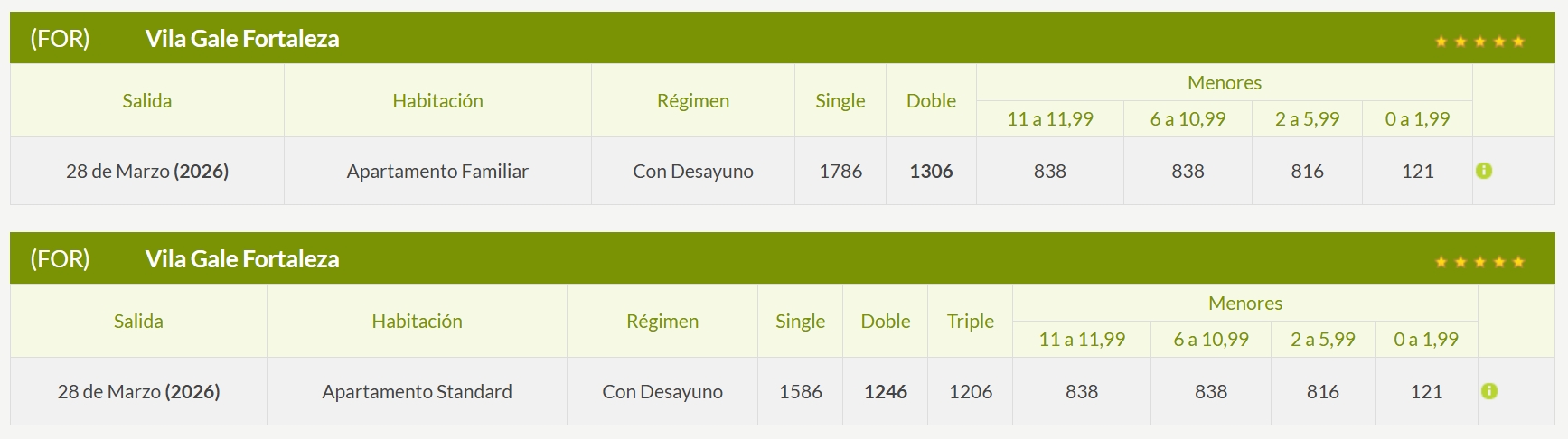Click the star rating above the Apartamento Standard table

coord(1479,262)
